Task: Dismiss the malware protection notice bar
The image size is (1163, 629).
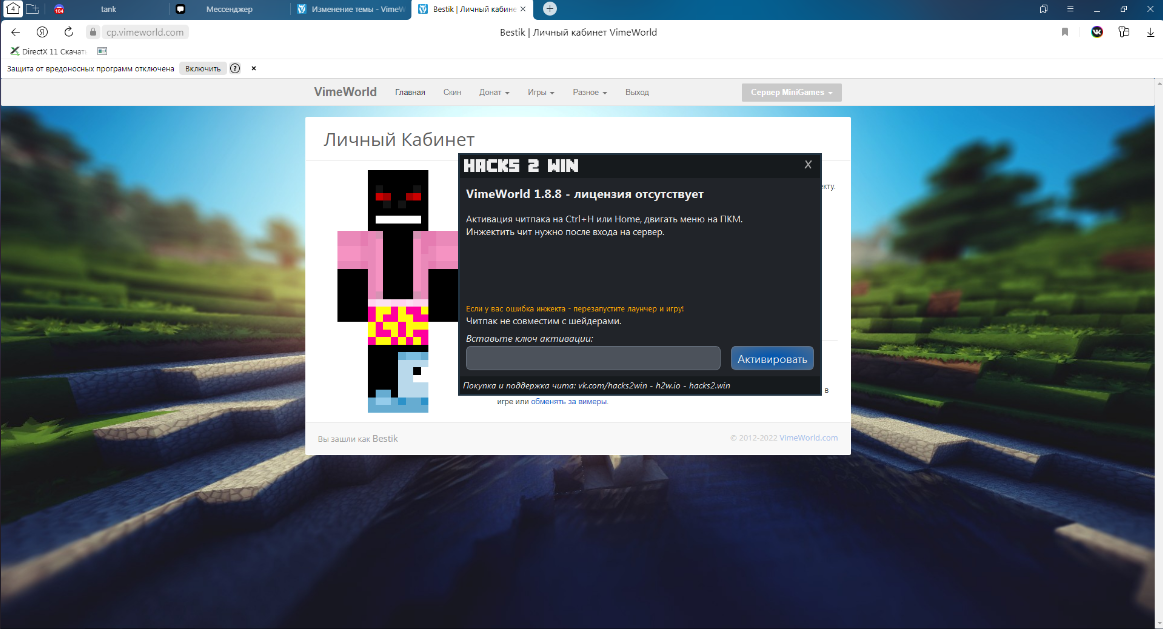Action: [254, 68]
